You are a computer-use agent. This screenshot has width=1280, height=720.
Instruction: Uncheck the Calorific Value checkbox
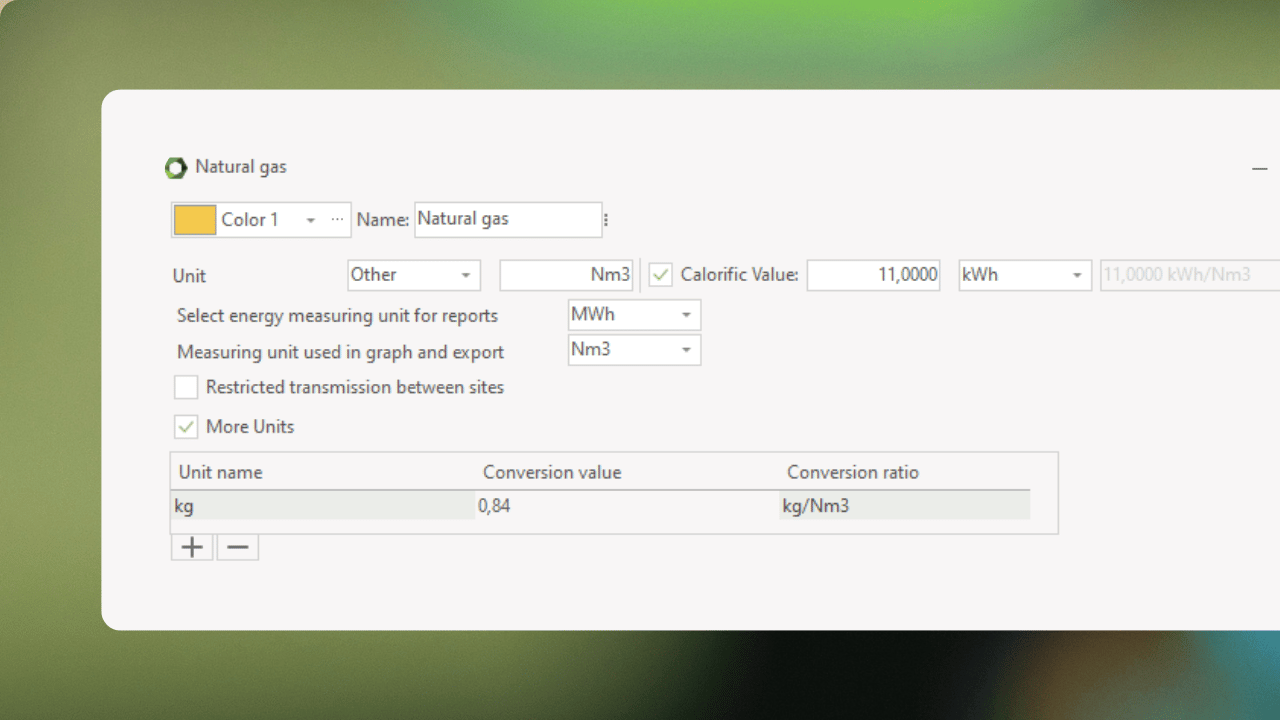click(x=661, y=275)
